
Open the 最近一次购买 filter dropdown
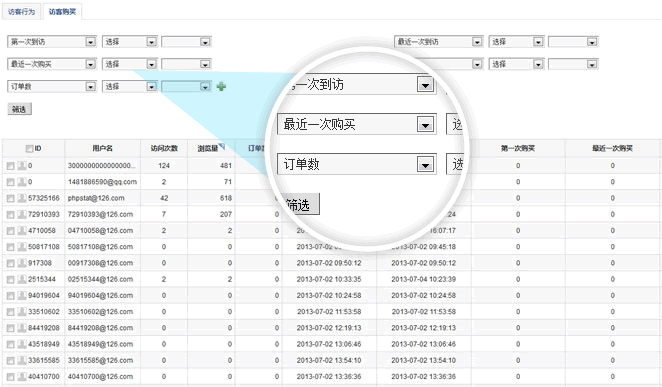click(x=52, y=64)
